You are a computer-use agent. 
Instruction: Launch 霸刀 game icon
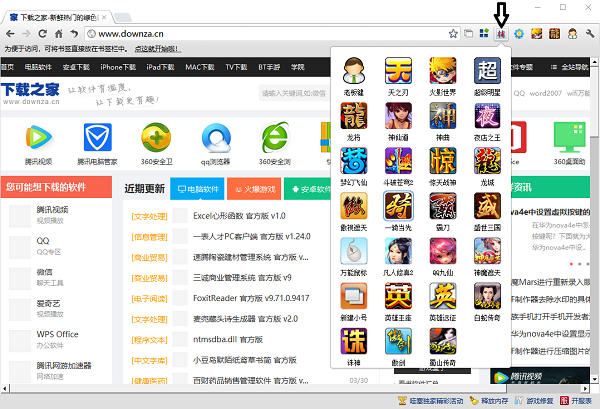click(x=443, y=206)
